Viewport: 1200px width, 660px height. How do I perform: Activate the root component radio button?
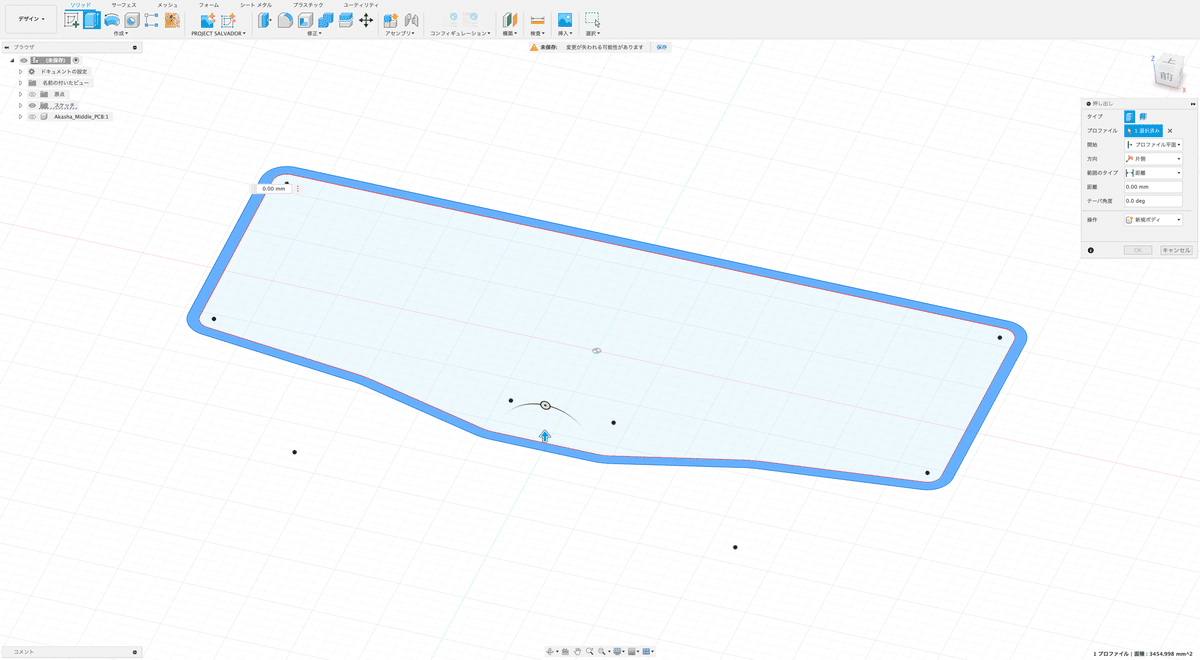tap(76, 60)
